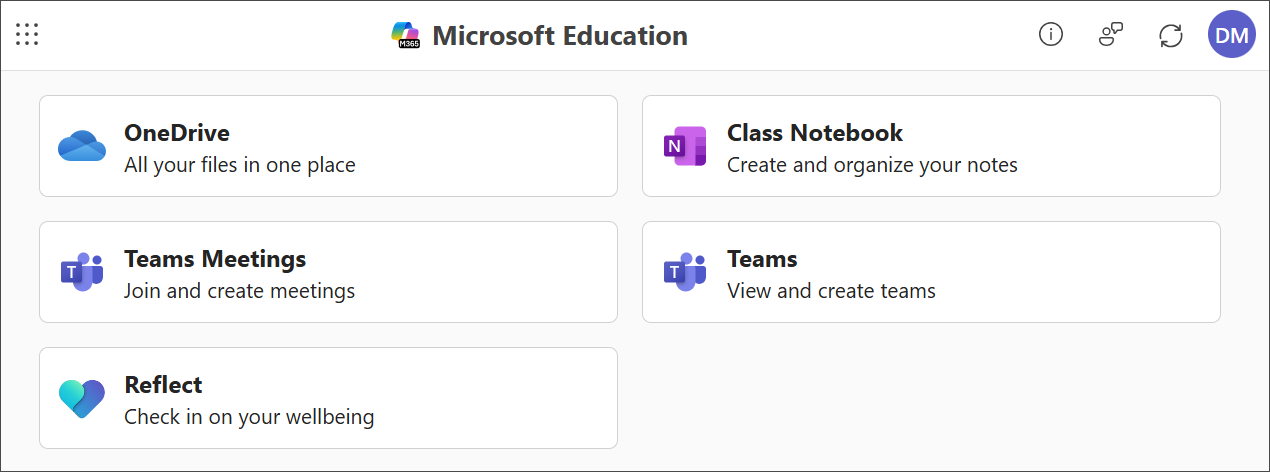Click the Microsoft Education title text
This screenshot has width=1270, height=472.
(560, 36)
